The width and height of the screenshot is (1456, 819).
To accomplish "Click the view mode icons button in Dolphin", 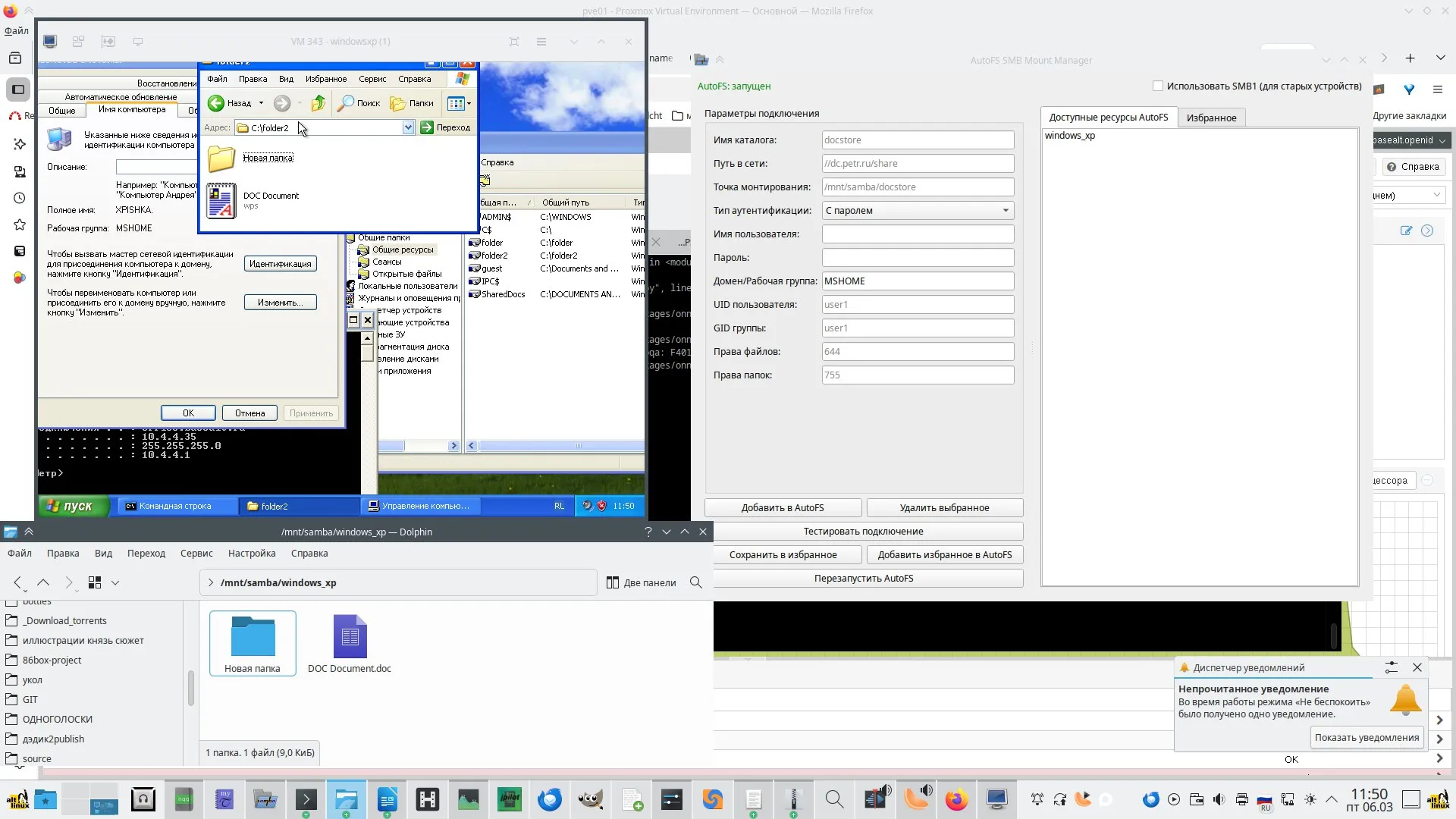I will coord(95,582).
